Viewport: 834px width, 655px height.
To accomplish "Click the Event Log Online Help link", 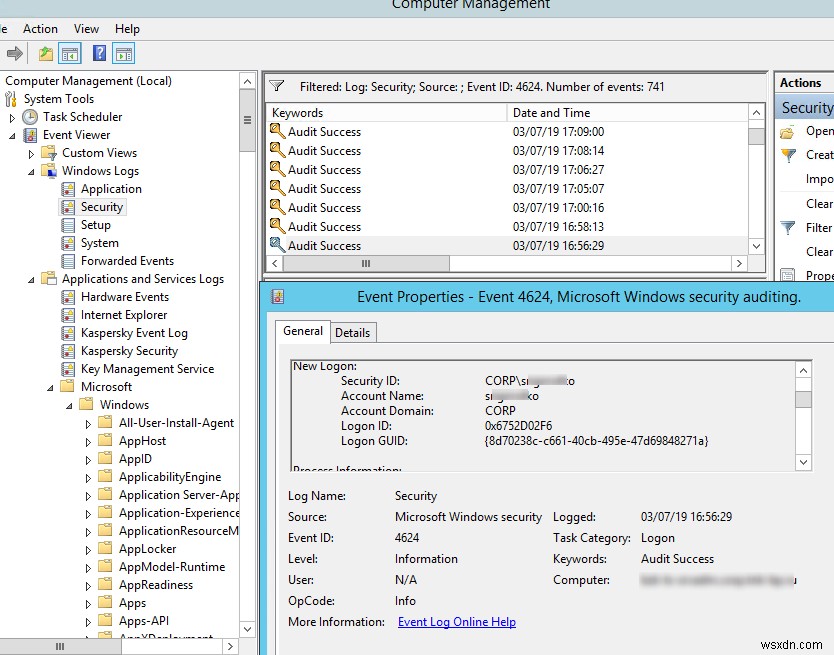I will [x=456, y=621].
